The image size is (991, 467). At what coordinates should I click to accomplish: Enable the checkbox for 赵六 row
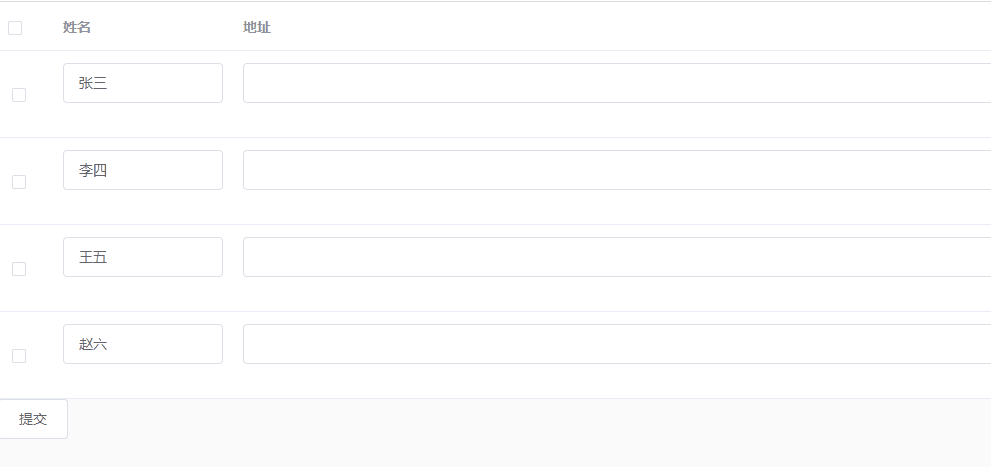[19, 356]
